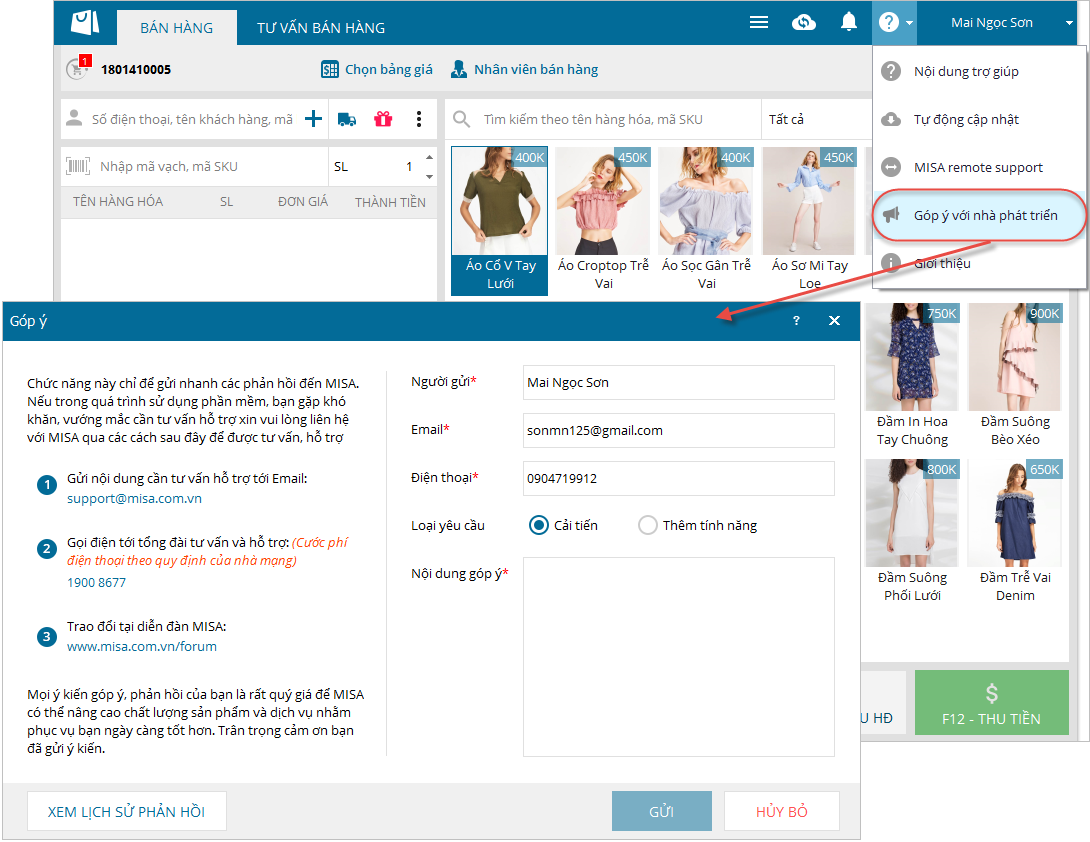Select Tự động cập nhật menu item
The height and width of the screenshot is (842, 1090).
[979, 119]
